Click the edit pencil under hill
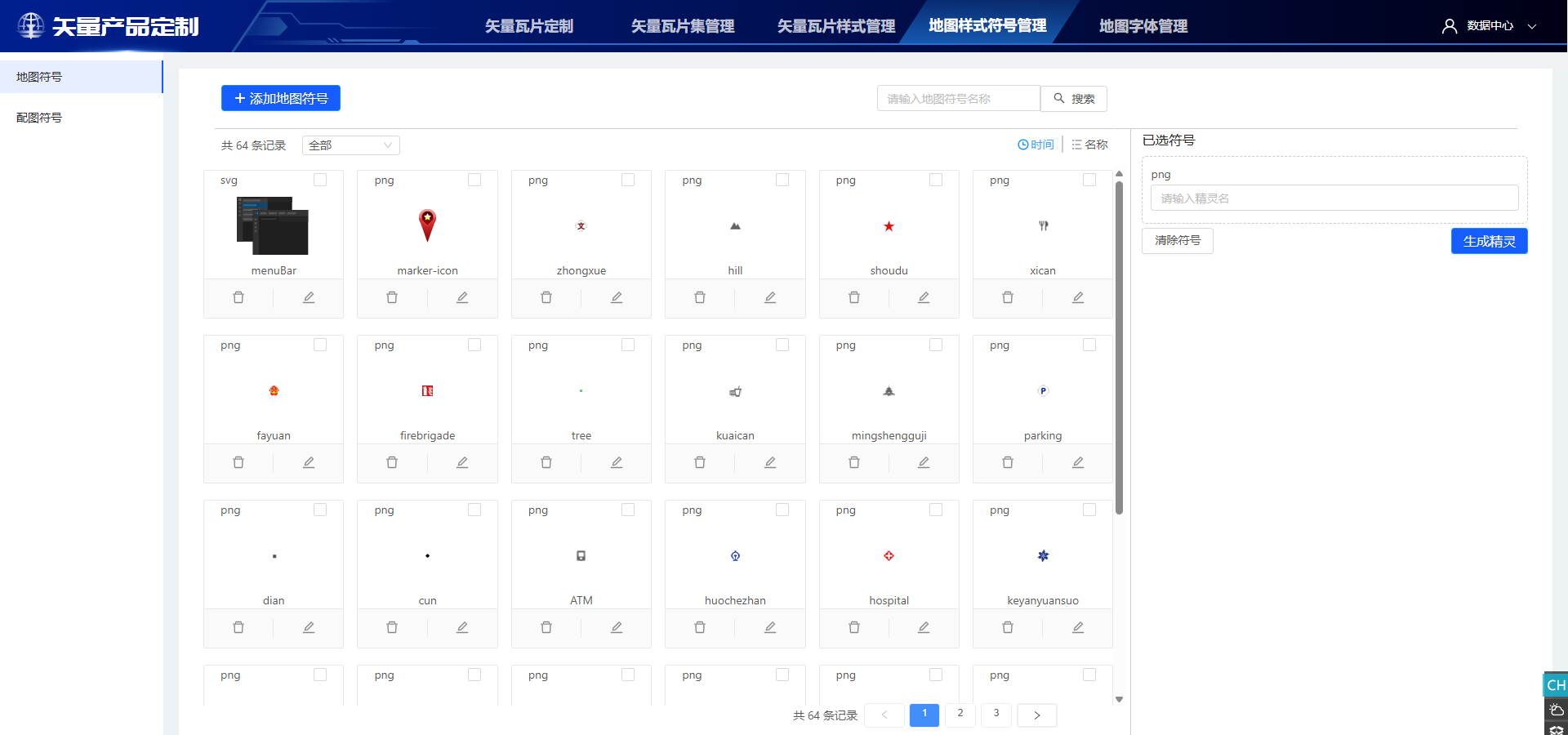 770,297
